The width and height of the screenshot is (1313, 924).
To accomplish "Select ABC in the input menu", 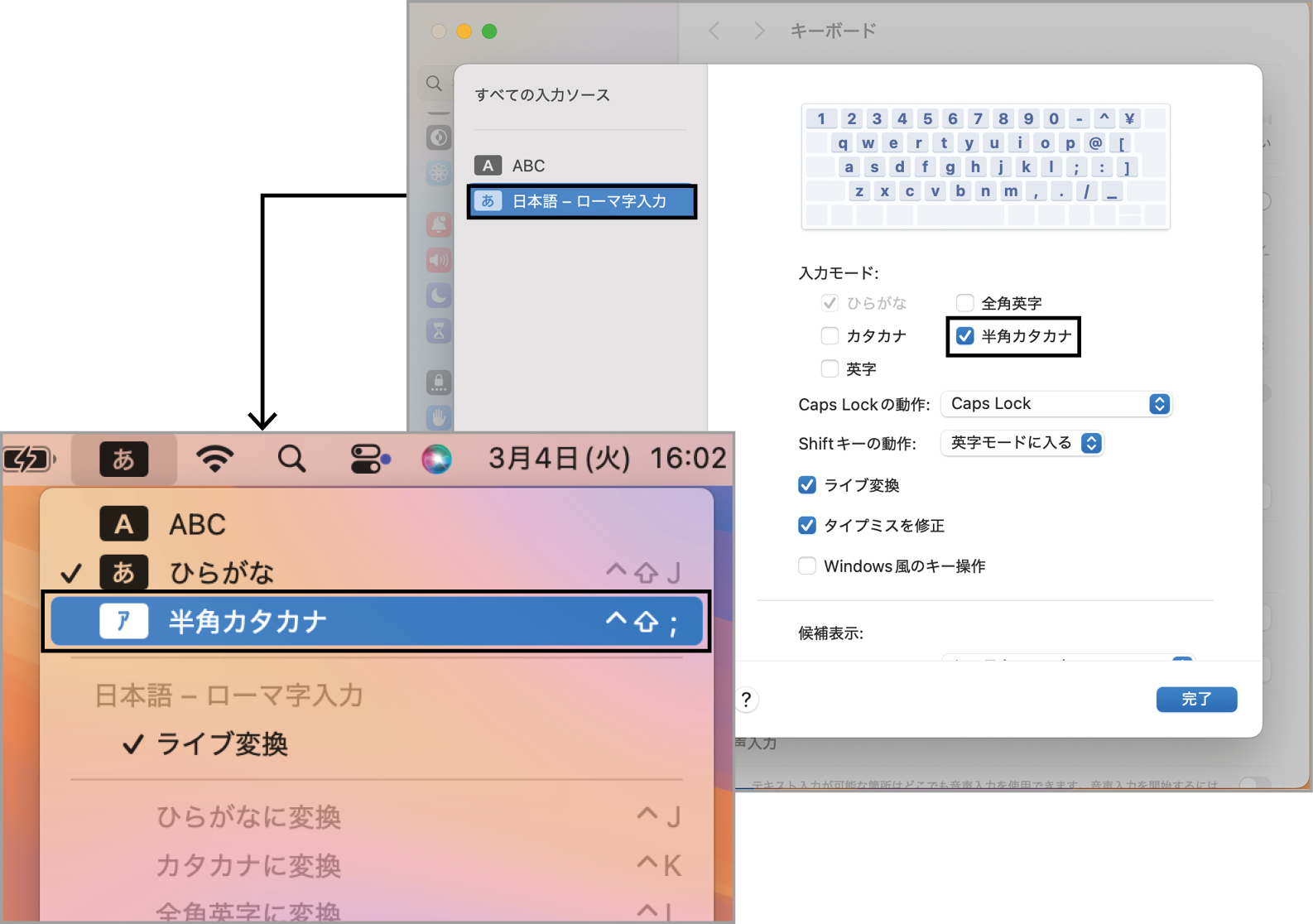I will pos(377,524).
